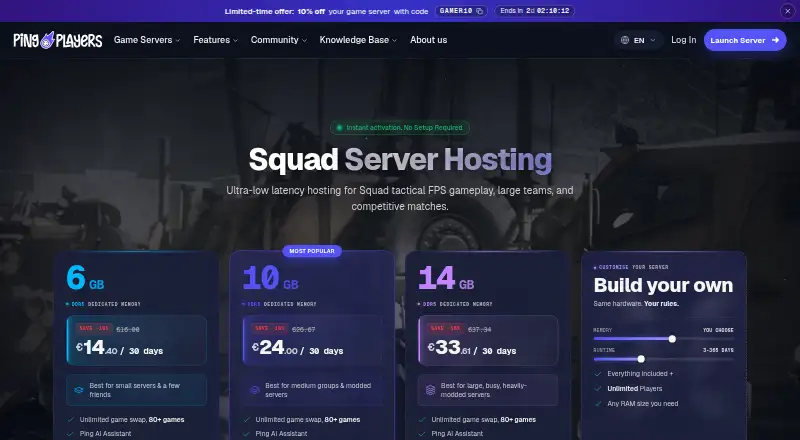Click the Build your own heading
This screenshot has width=800, height=440.
(x=663, y=285)
